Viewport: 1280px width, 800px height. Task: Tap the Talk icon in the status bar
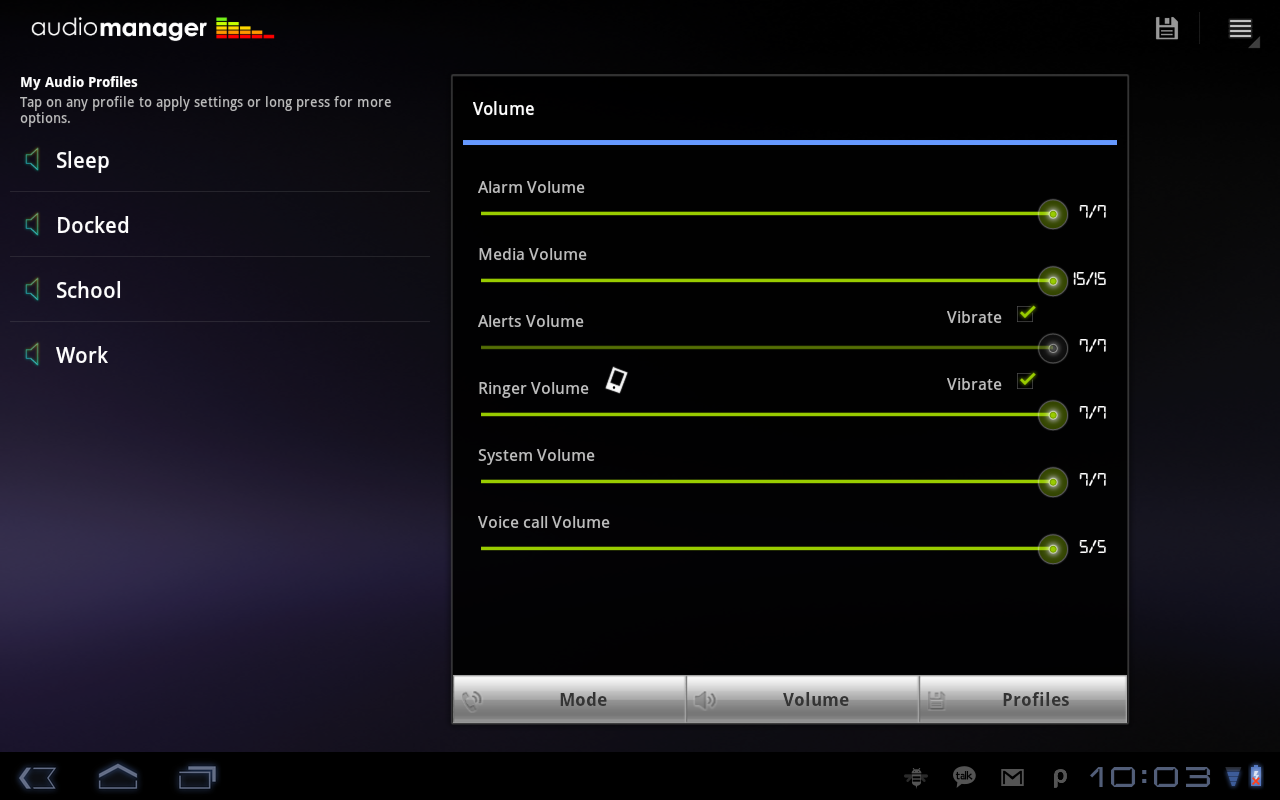963,777
